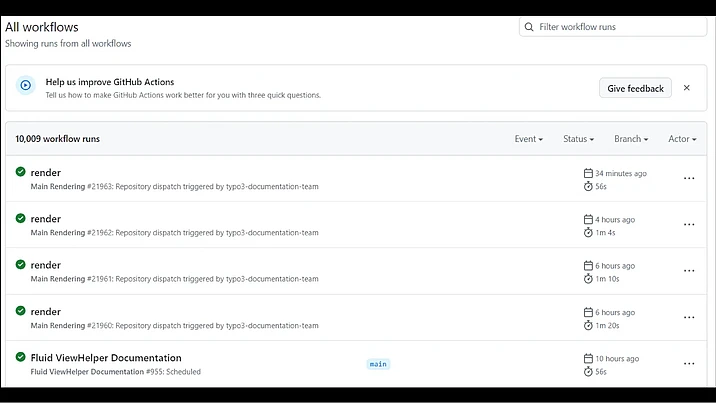716x403 pixels.
Task: Open the render run #21963 link
Action: tap(46, 173)
